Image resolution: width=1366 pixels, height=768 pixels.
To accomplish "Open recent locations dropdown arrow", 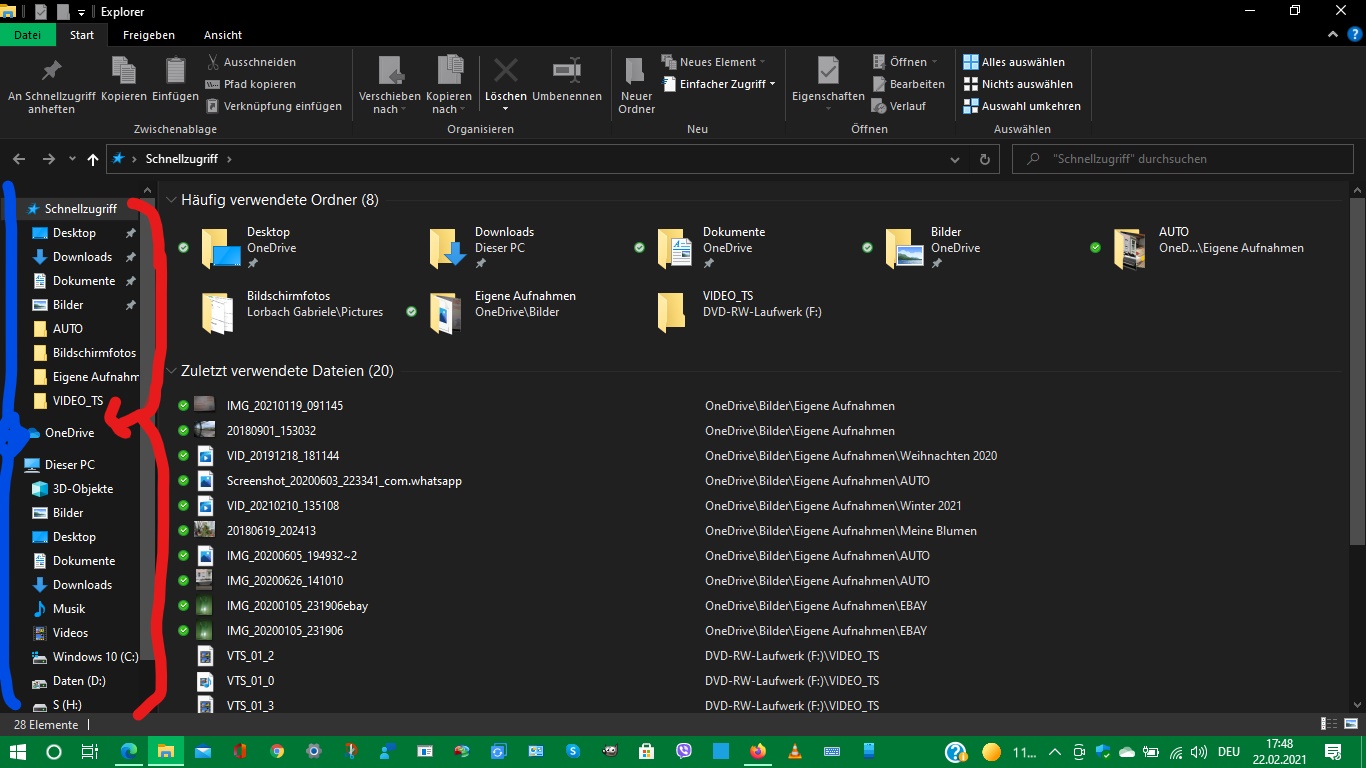I will (x=72, y=159).
